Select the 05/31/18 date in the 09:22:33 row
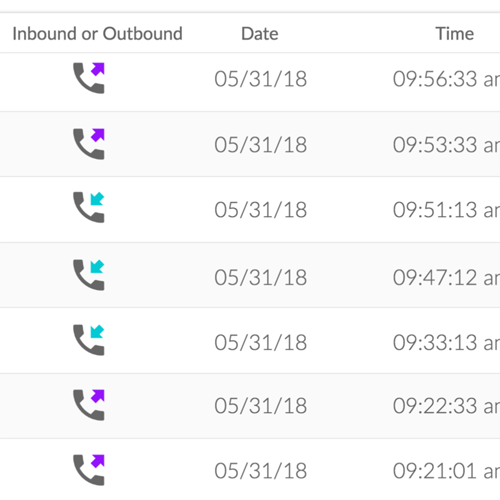Image resolution: width=500 pixels, height=500 pixels. (x=261, y=406)
